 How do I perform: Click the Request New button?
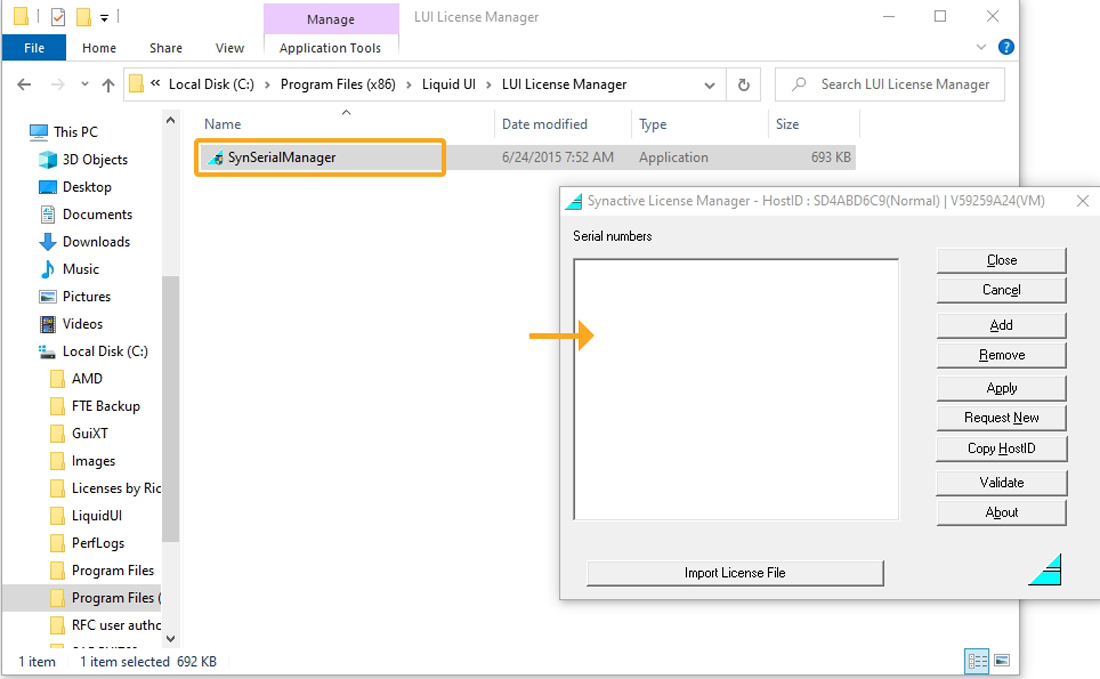1001,418
